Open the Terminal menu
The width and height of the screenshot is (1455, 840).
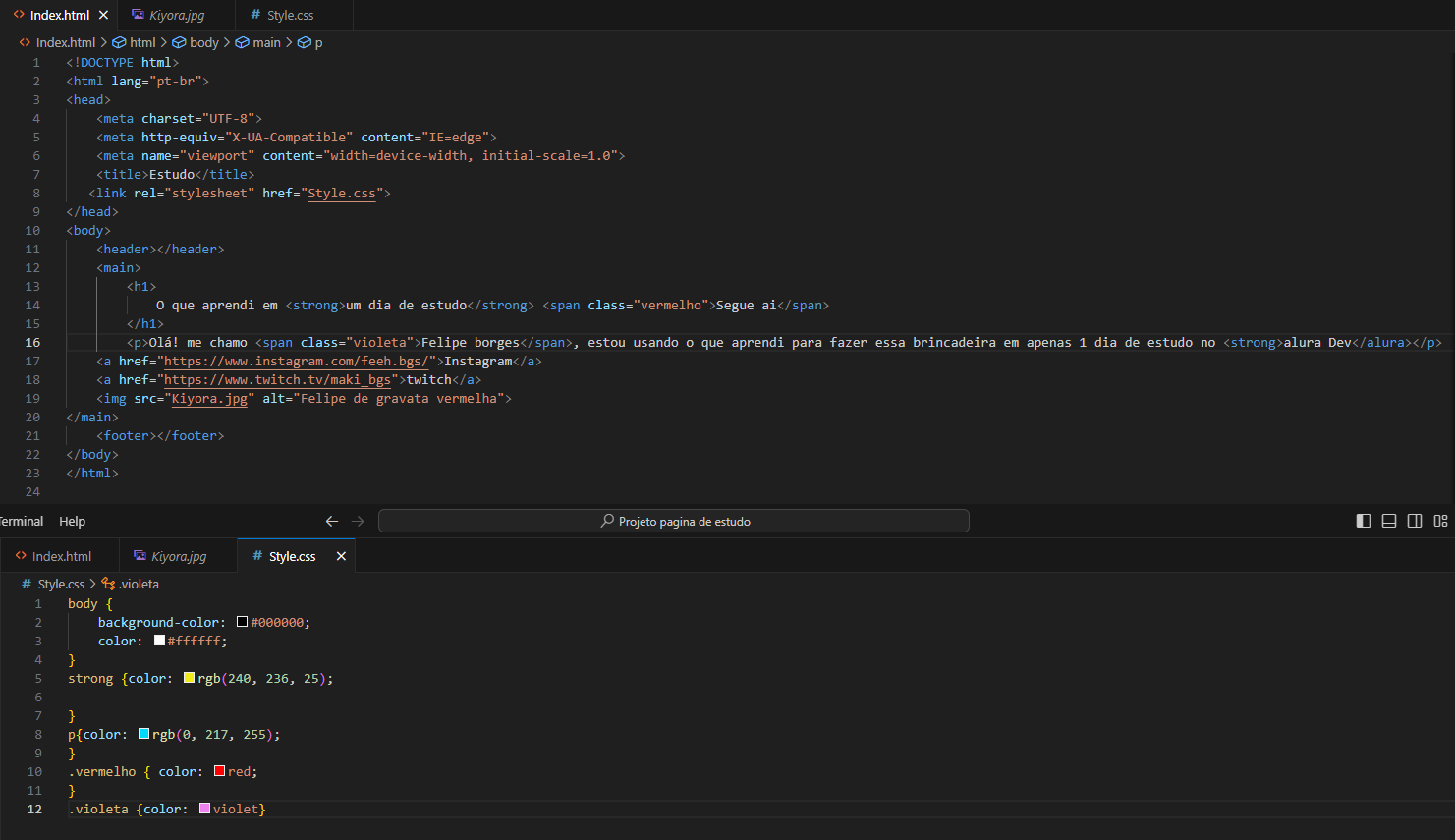point(22,521)
